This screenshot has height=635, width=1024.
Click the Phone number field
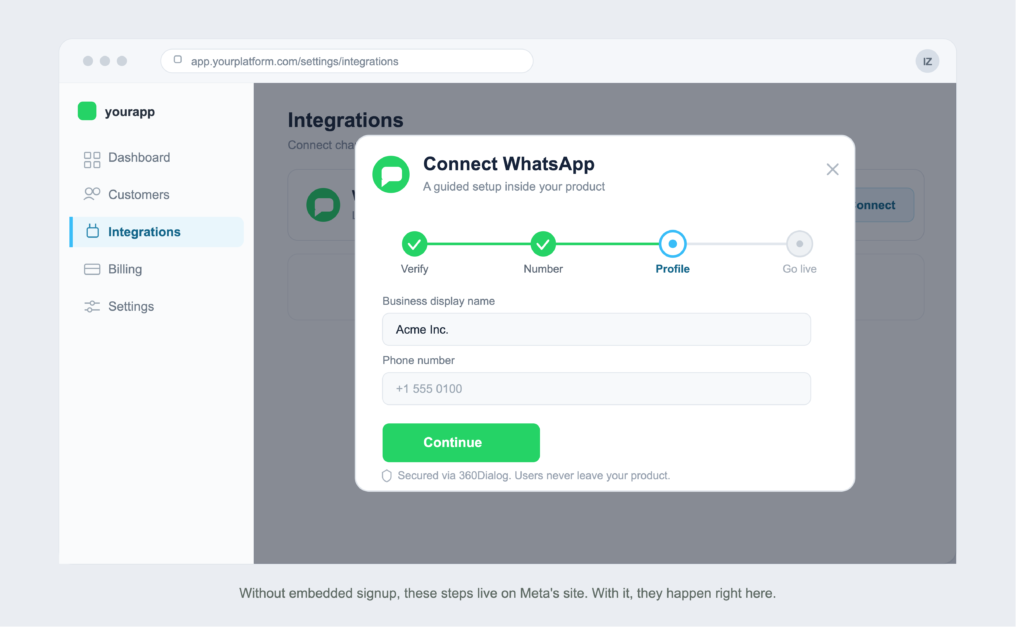pyautogui.click(x=601, y=391)
